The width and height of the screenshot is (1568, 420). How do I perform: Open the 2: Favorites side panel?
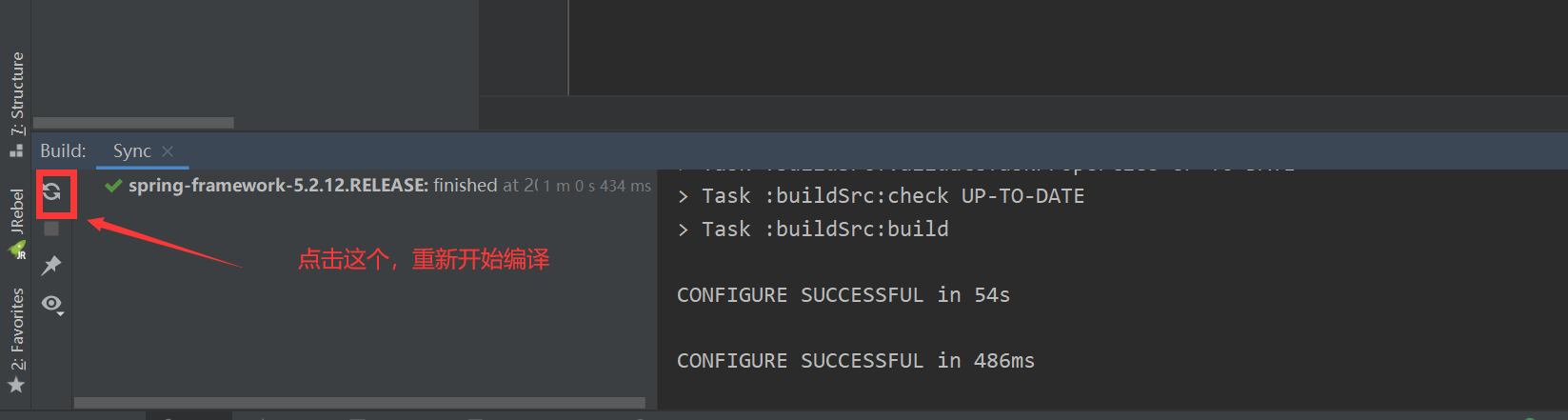tap(17, 329)
